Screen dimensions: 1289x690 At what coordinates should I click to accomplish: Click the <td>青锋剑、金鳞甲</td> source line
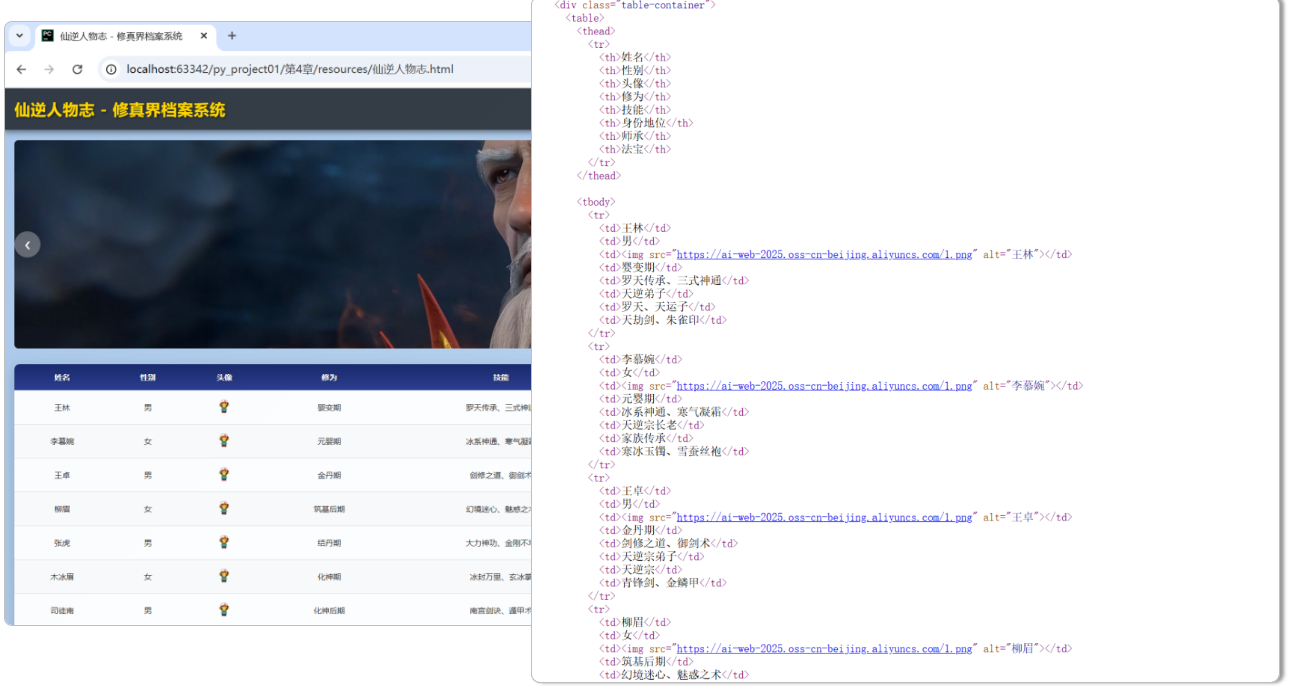click(663, 583)
